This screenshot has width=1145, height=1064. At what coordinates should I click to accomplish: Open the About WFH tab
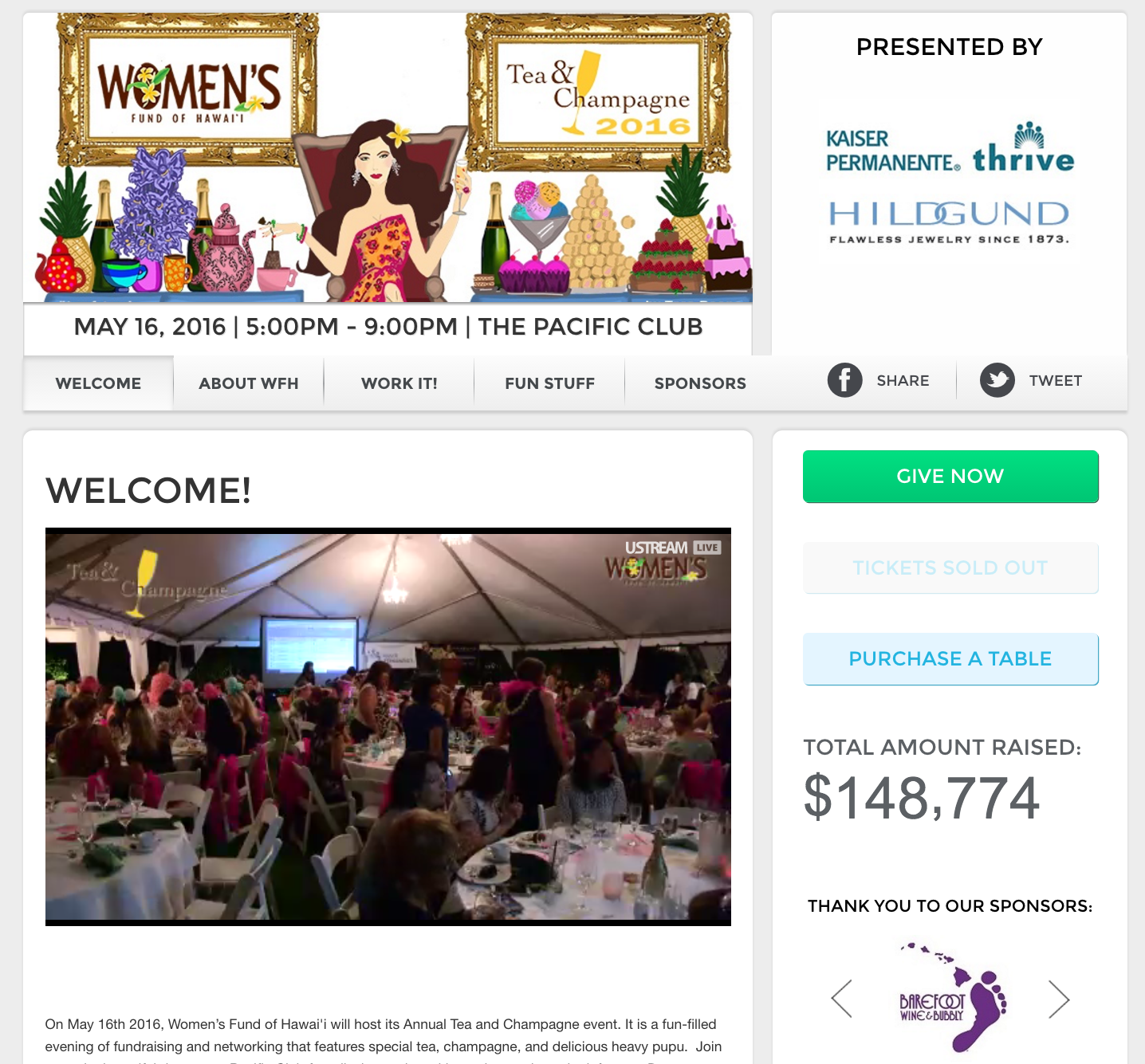tap(249, 383)
